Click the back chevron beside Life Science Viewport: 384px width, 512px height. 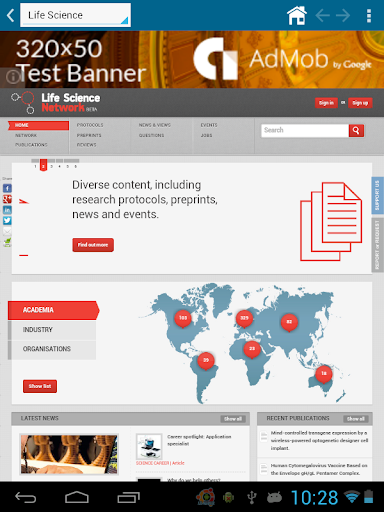11,15
